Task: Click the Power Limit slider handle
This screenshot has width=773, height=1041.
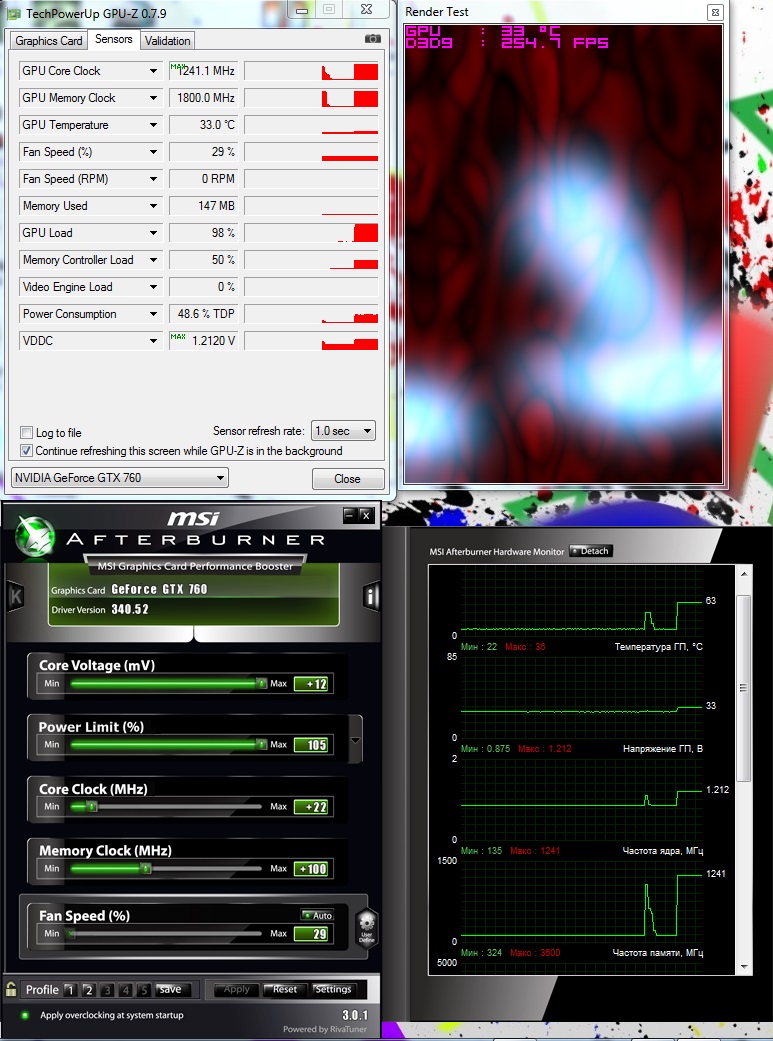Action: pos(262,744)
